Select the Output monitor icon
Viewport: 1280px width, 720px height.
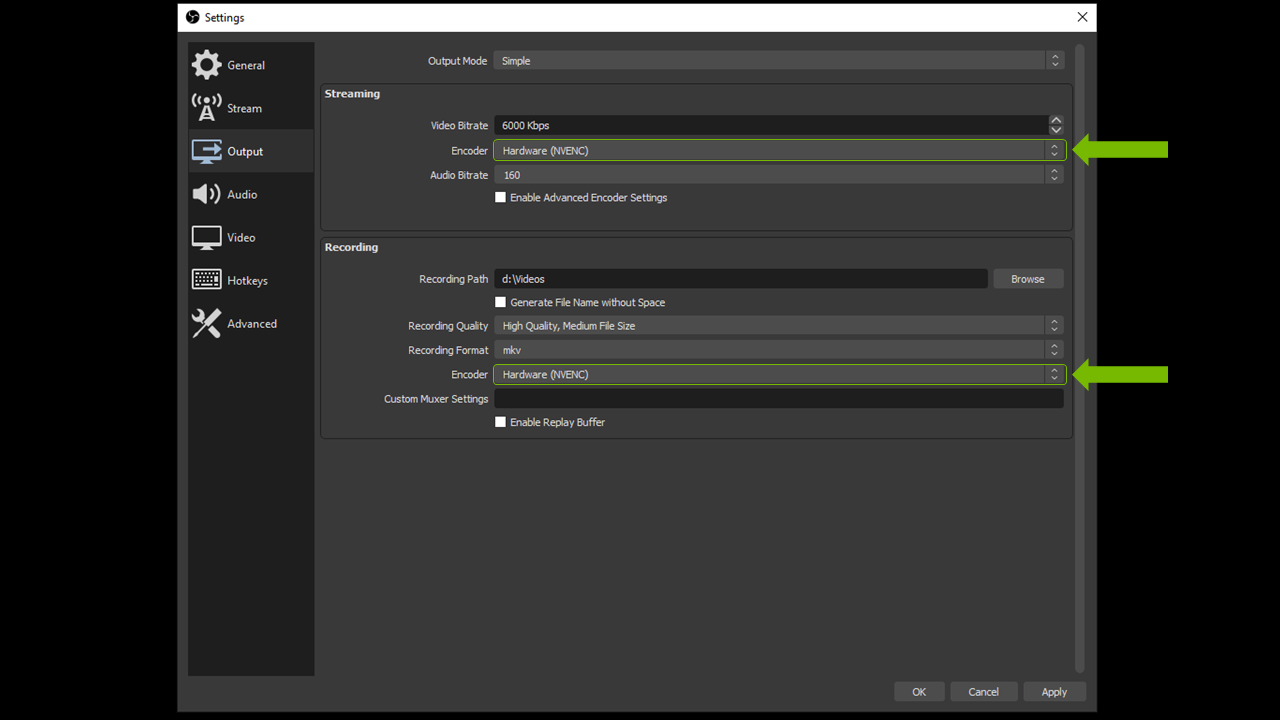pyautogui.click(x=207, y=151)
